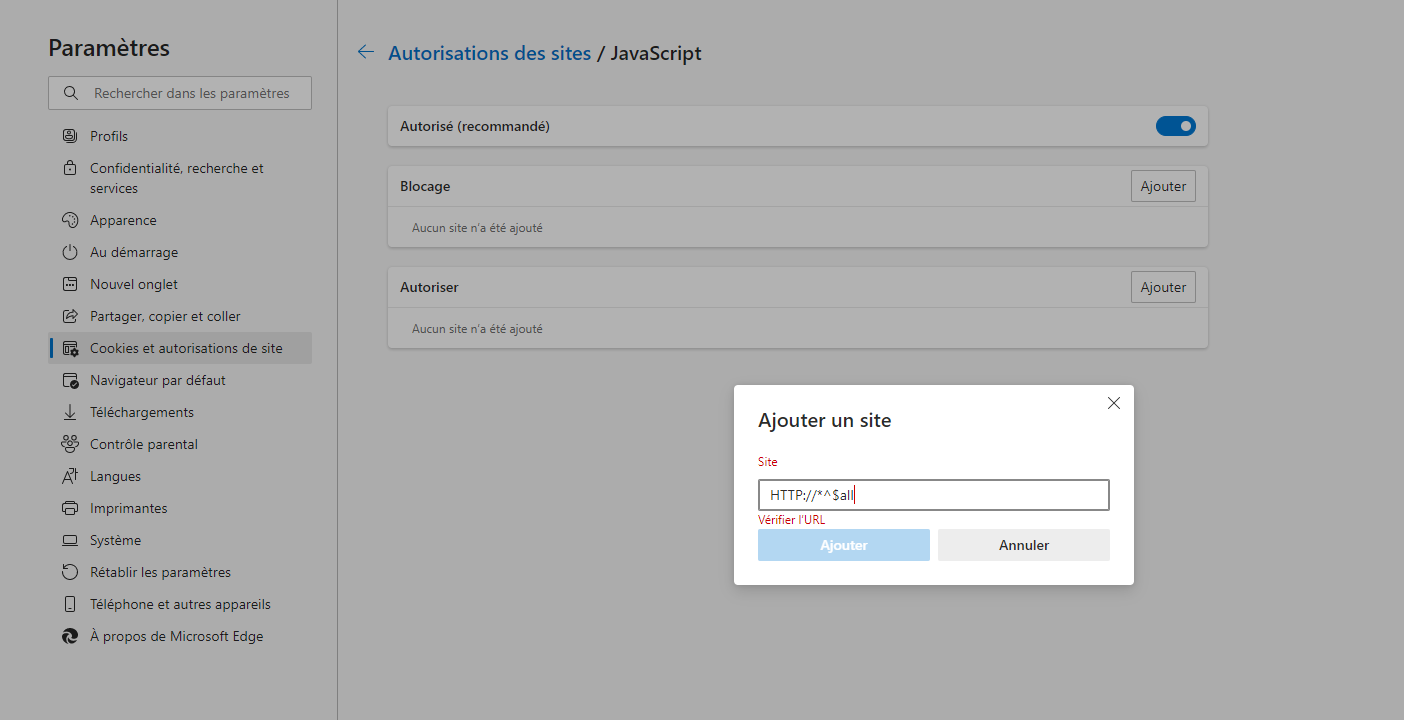
Task: Open the Téléchargements download icon
Action: (x=70, y=412)
